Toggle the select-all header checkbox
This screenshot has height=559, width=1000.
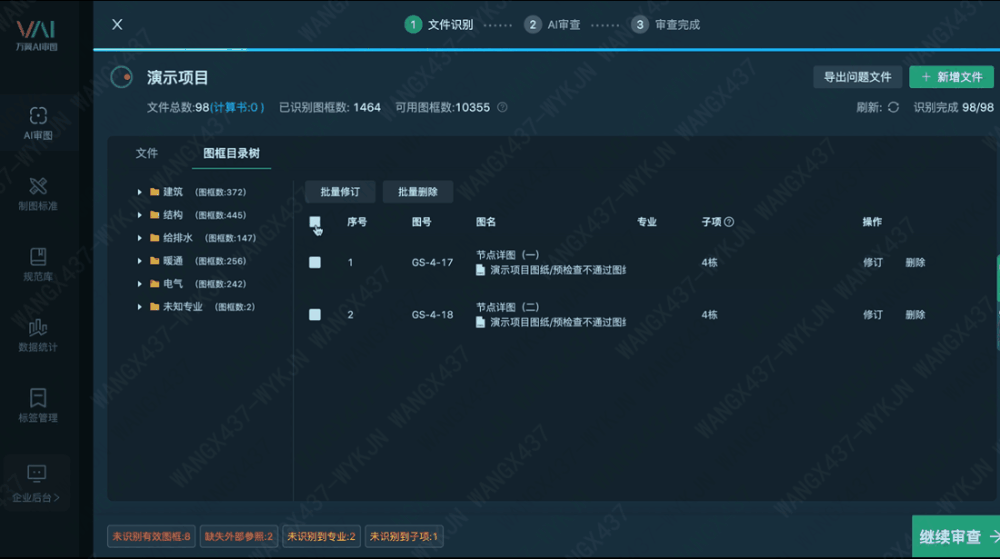pos(315,222)
